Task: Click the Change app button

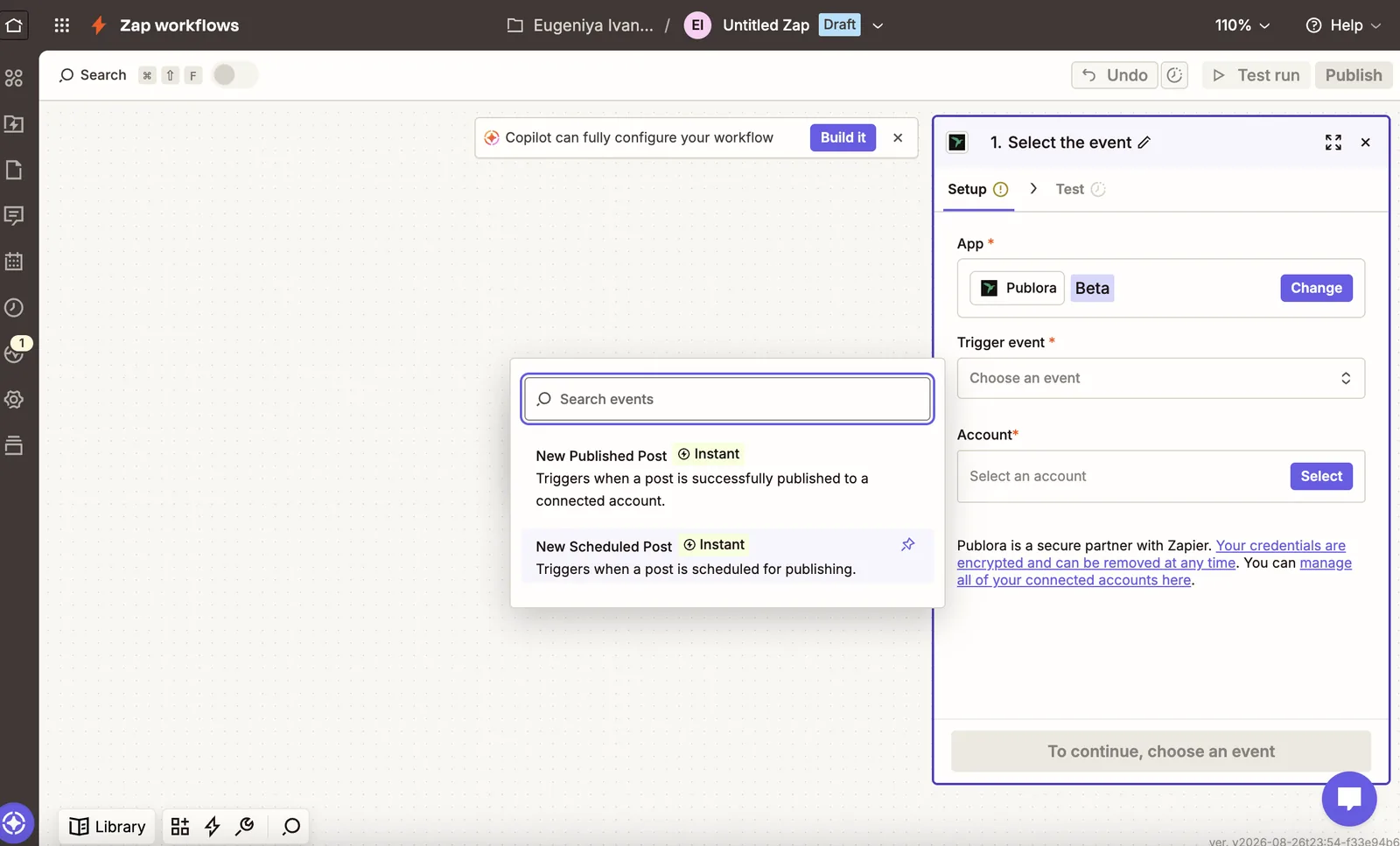Action: click(x=1316, y=288)
